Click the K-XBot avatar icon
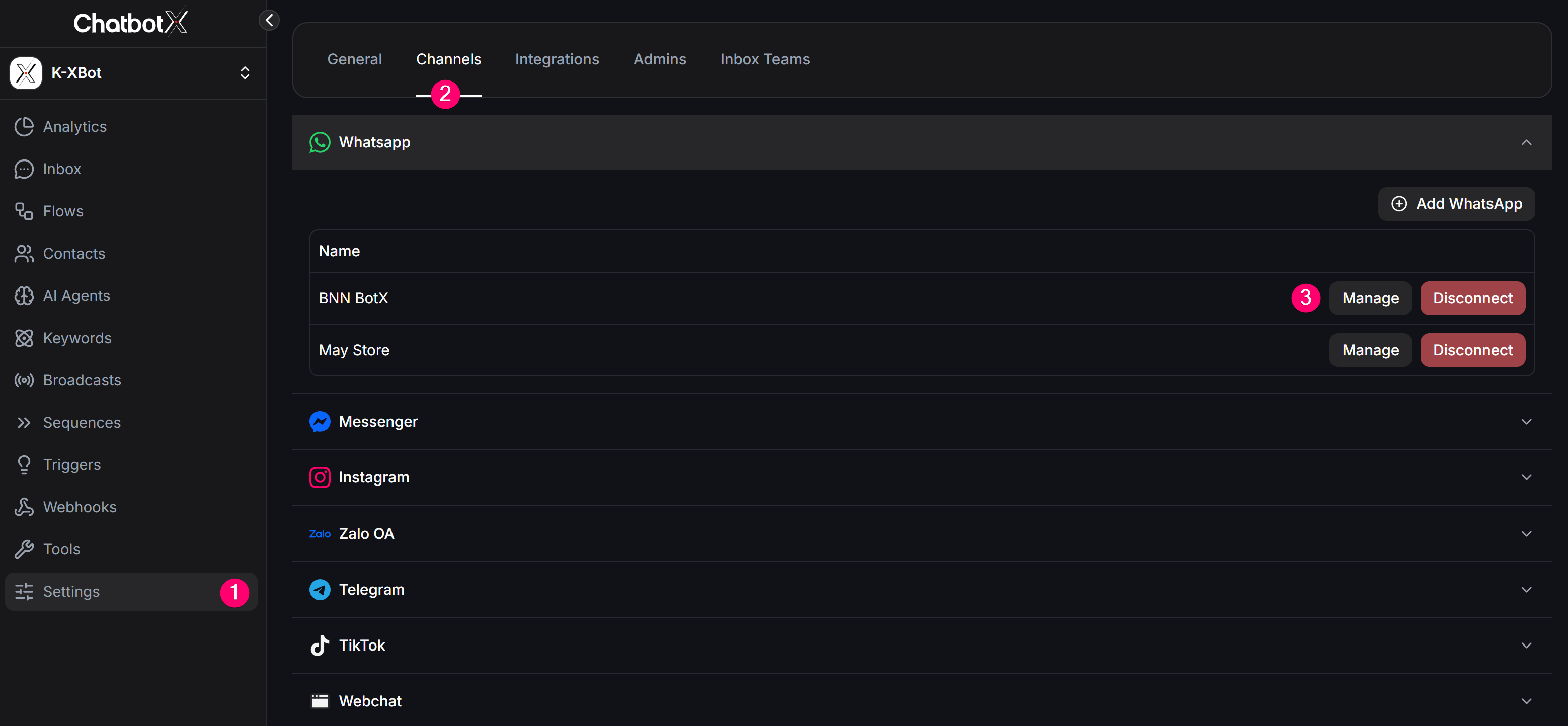Viewport: 1568px width, 726px height. 26,73
